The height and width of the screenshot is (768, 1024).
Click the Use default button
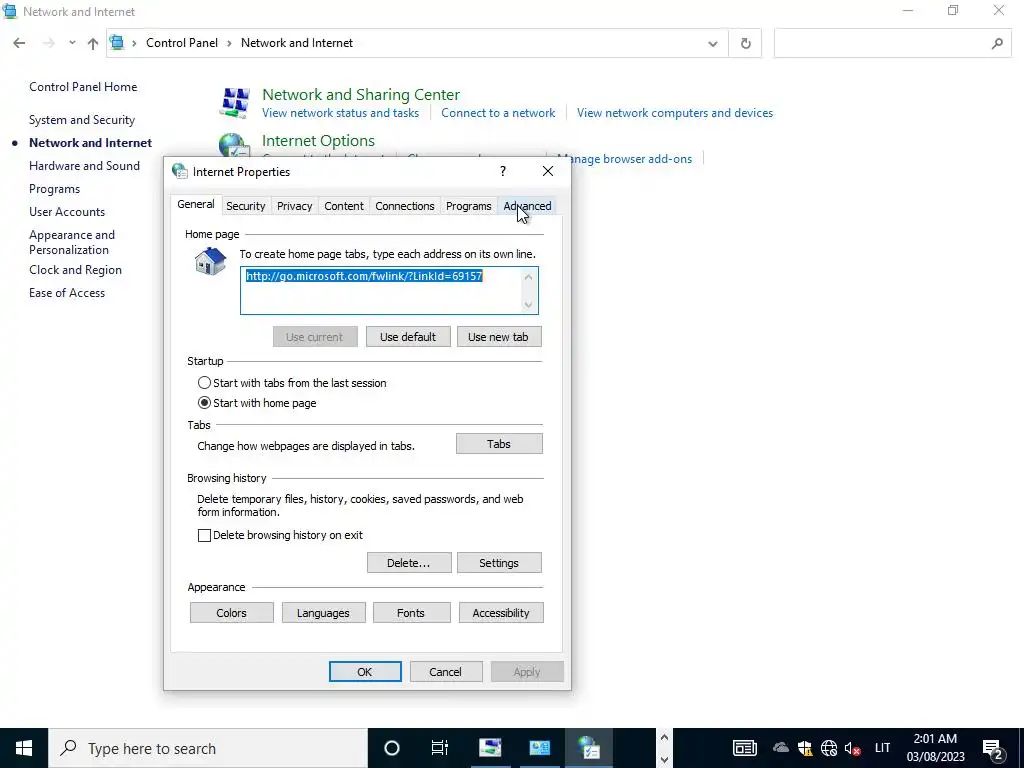pos(408,337)
